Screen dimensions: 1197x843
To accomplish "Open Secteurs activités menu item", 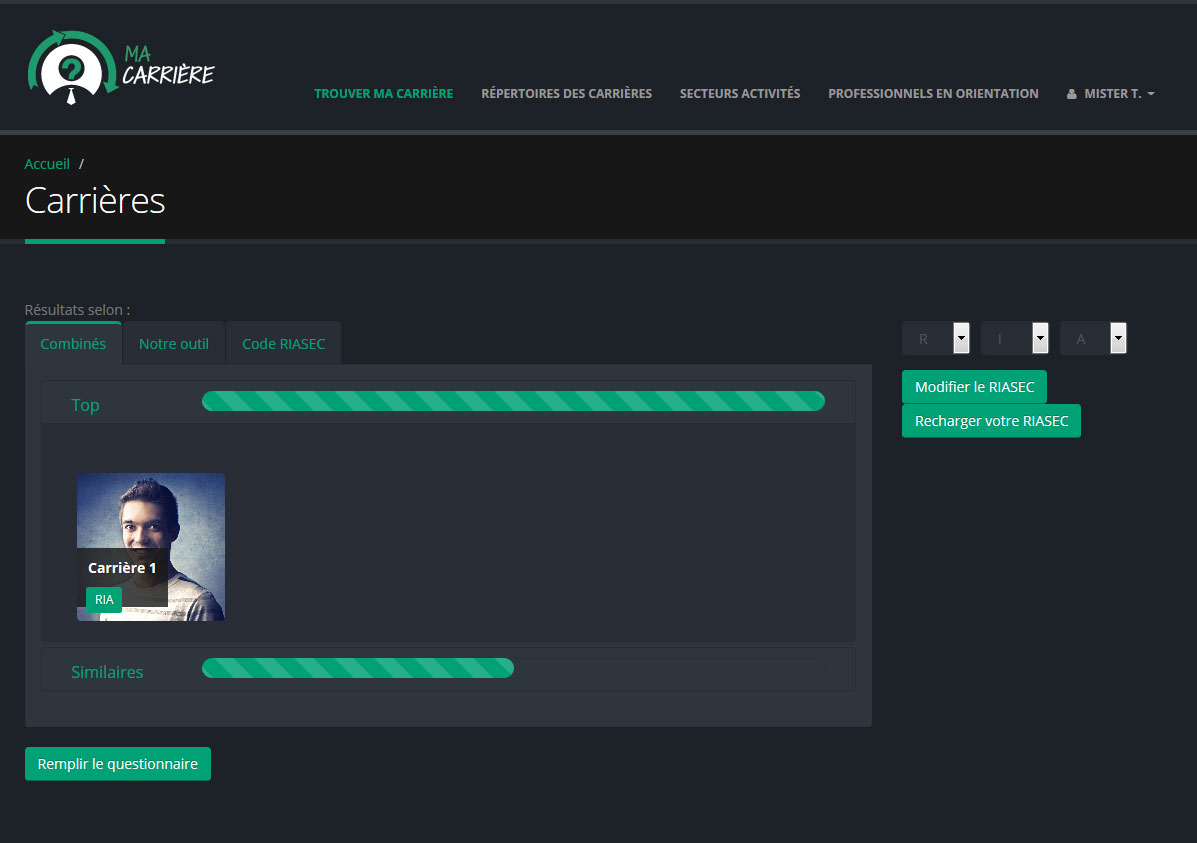I will (740, 94).
